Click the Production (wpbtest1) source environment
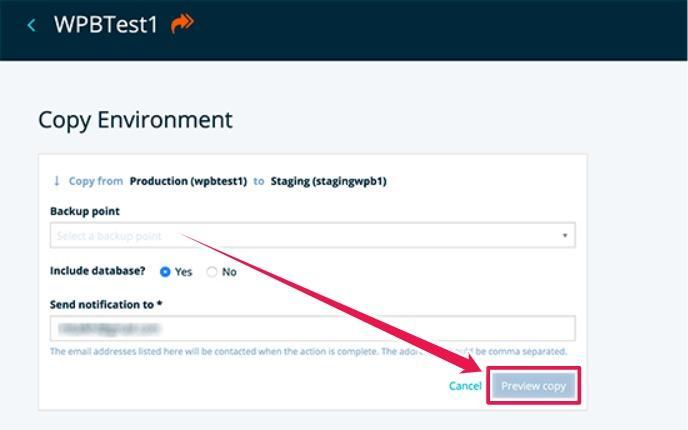The width and height of the screenshot is (688, 430). pos(188,181)
